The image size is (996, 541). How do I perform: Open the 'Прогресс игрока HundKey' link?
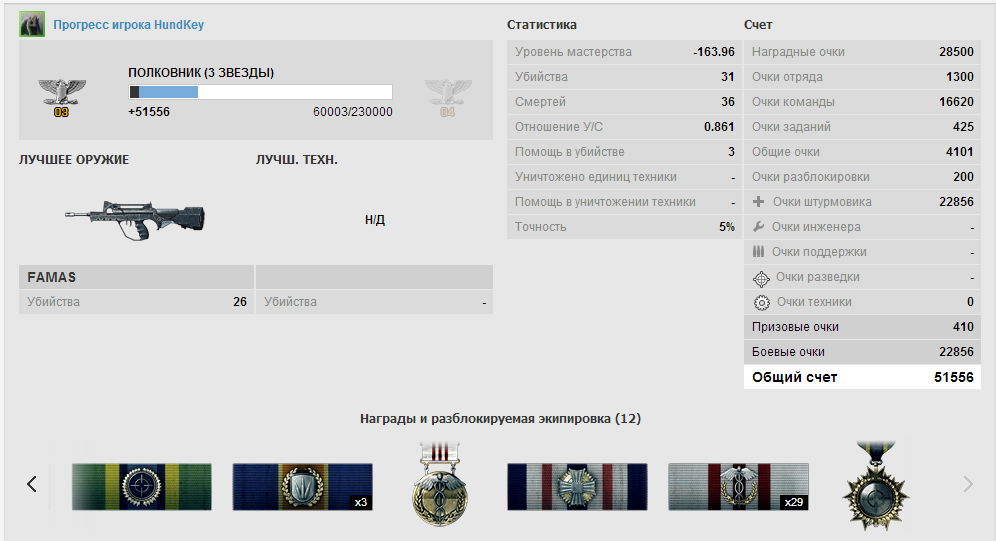(x=128, y=25)
